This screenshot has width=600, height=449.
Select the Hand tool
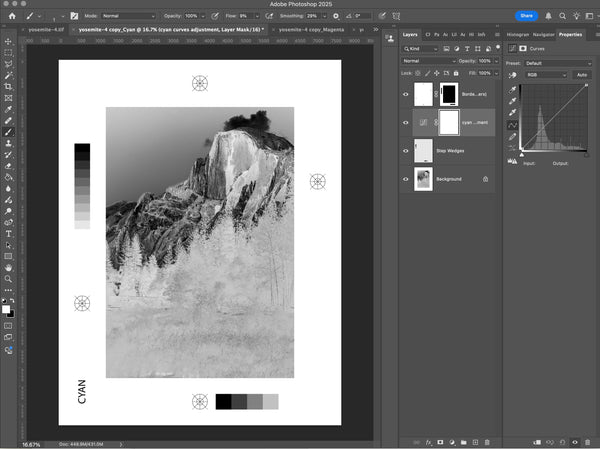click(x=8, y=268)
